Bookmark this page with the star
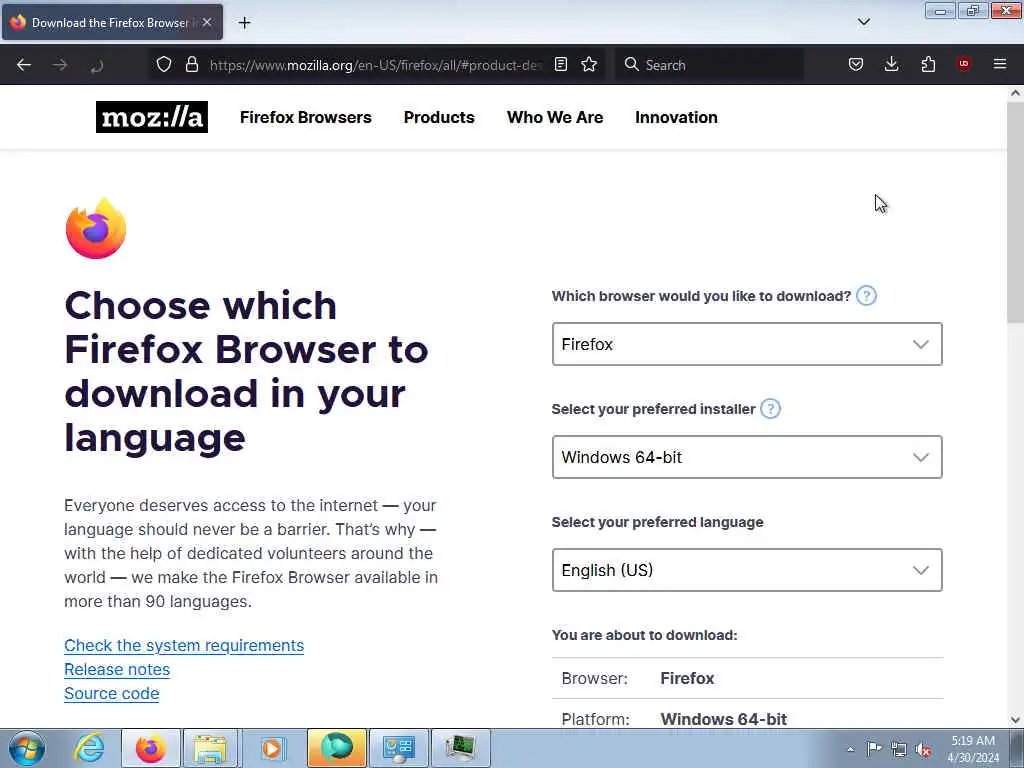This screenshot has height=768, width=1024. pyautogui.click(x=589, y=64)
